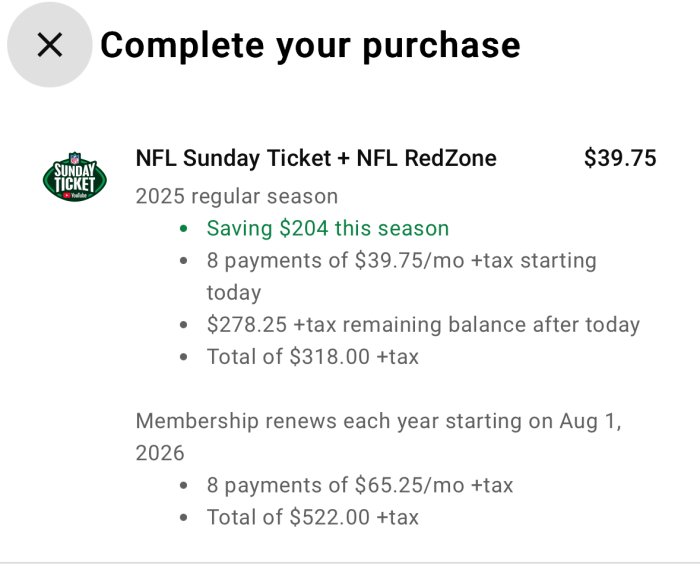This screenshot has width=700, height=575.
Task: Click "8 payments of $39.75/mo" line
Action: point(401,260)
